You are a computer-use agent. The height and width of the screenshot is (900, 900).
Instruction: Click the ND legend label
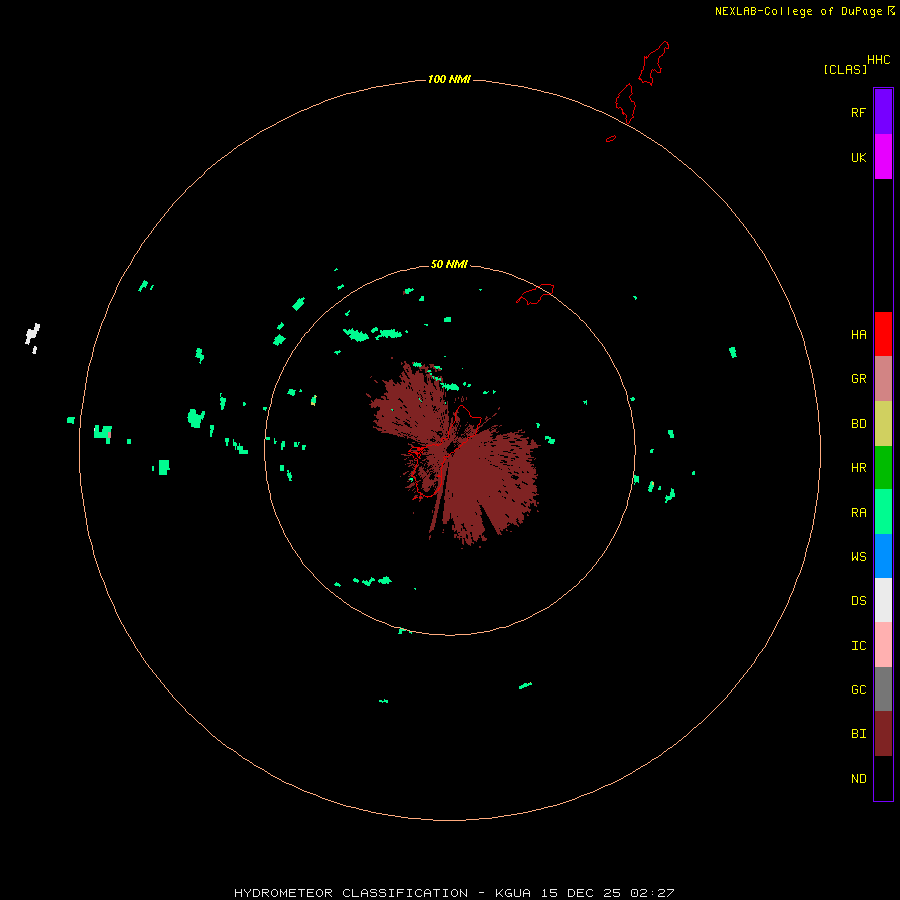point(858,779)
